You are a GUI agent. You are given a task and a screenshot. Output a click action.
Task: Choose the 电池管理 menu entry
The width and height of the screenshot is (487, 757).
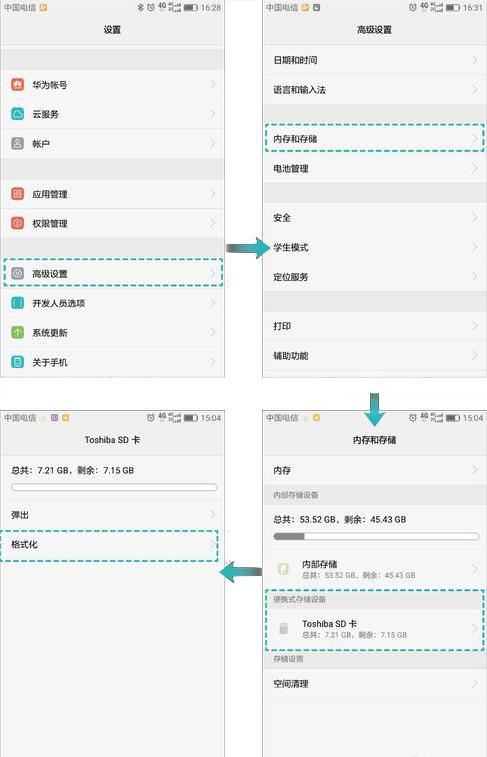click(x=375, y=168)
